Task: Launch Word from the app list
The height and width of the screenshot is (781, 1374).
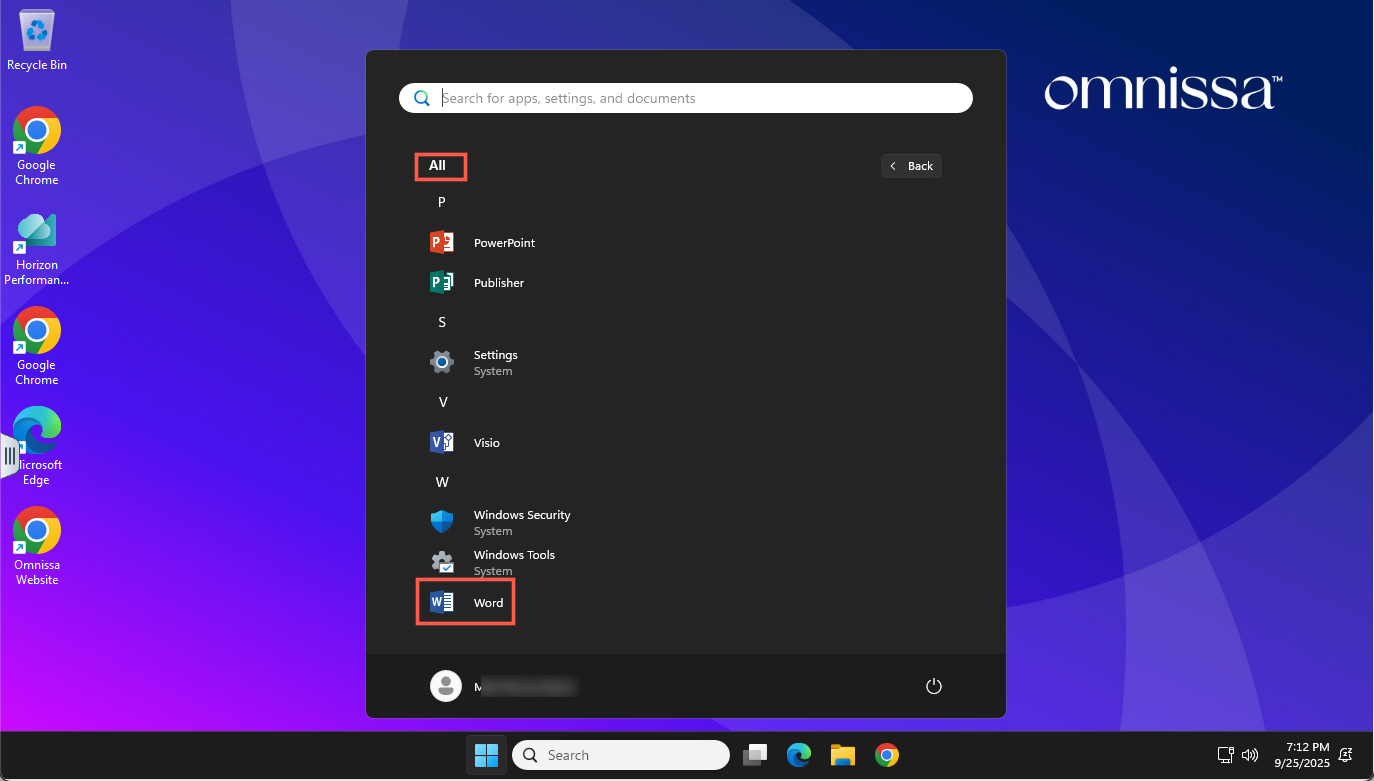Action: [487, 603]
